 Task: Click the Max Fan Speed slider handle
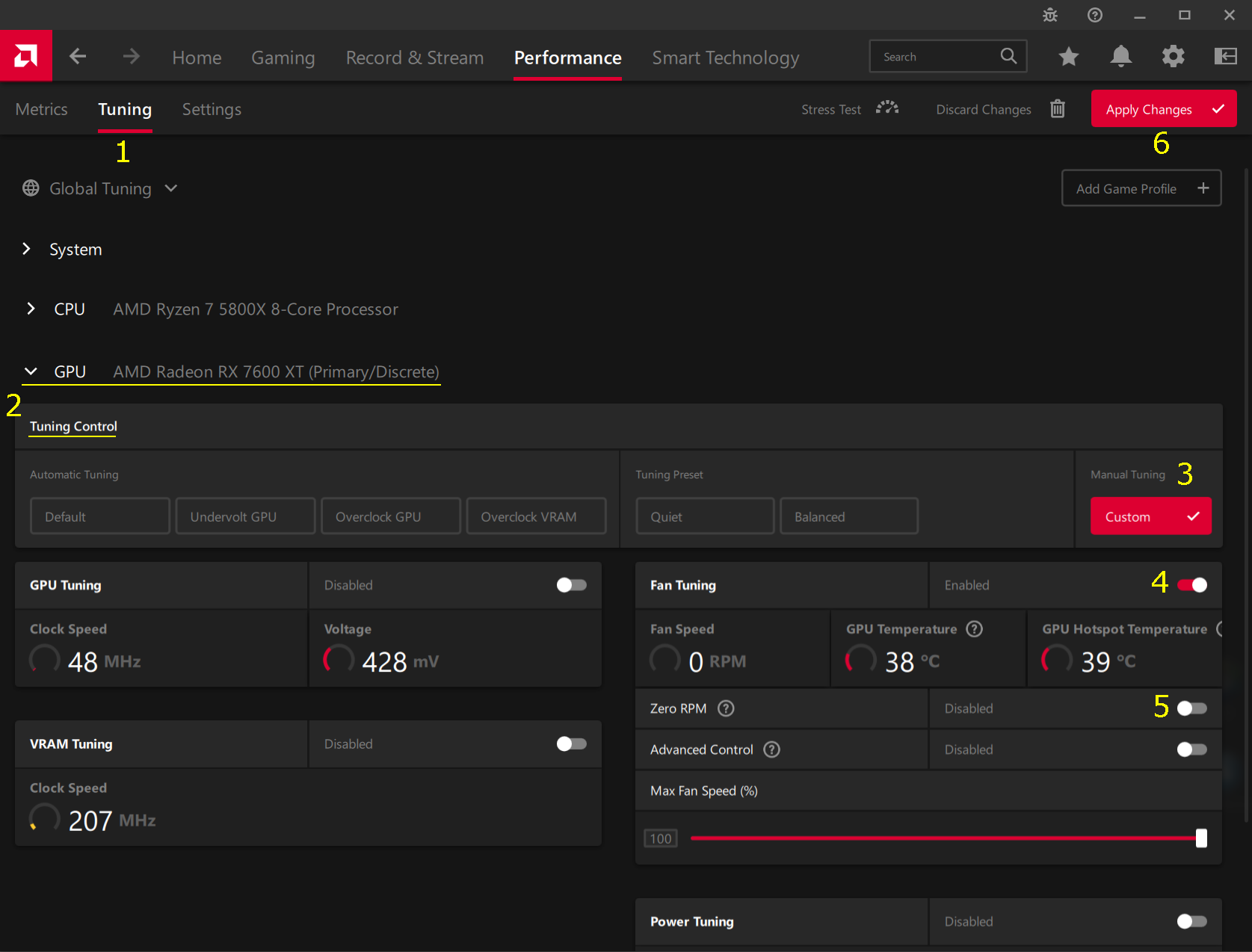tap(1201, 838)
